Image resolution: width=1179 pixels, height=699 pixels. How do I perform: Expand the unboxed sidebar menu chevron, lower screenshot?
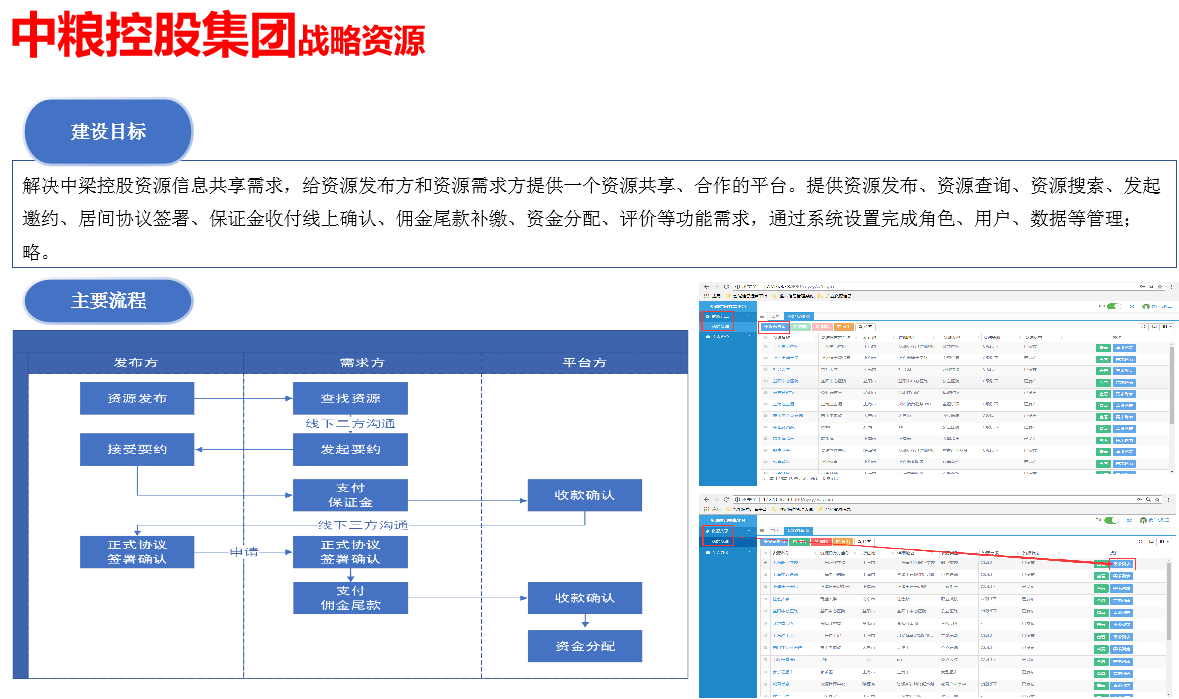(749, 552)
